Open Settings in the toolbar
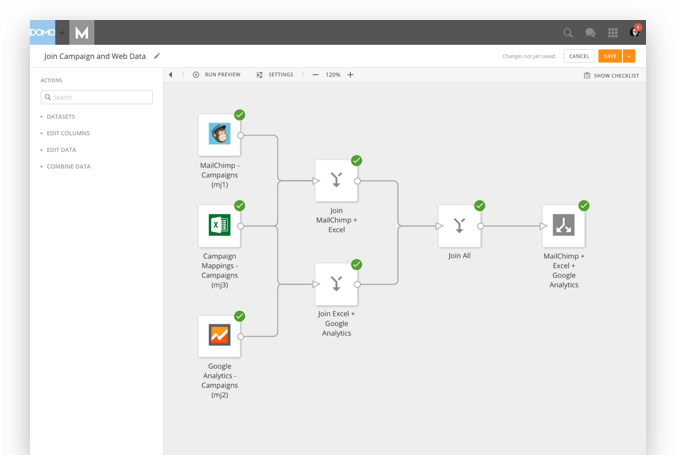The width and height of the screenshot is (676, 455). point(275,75)
